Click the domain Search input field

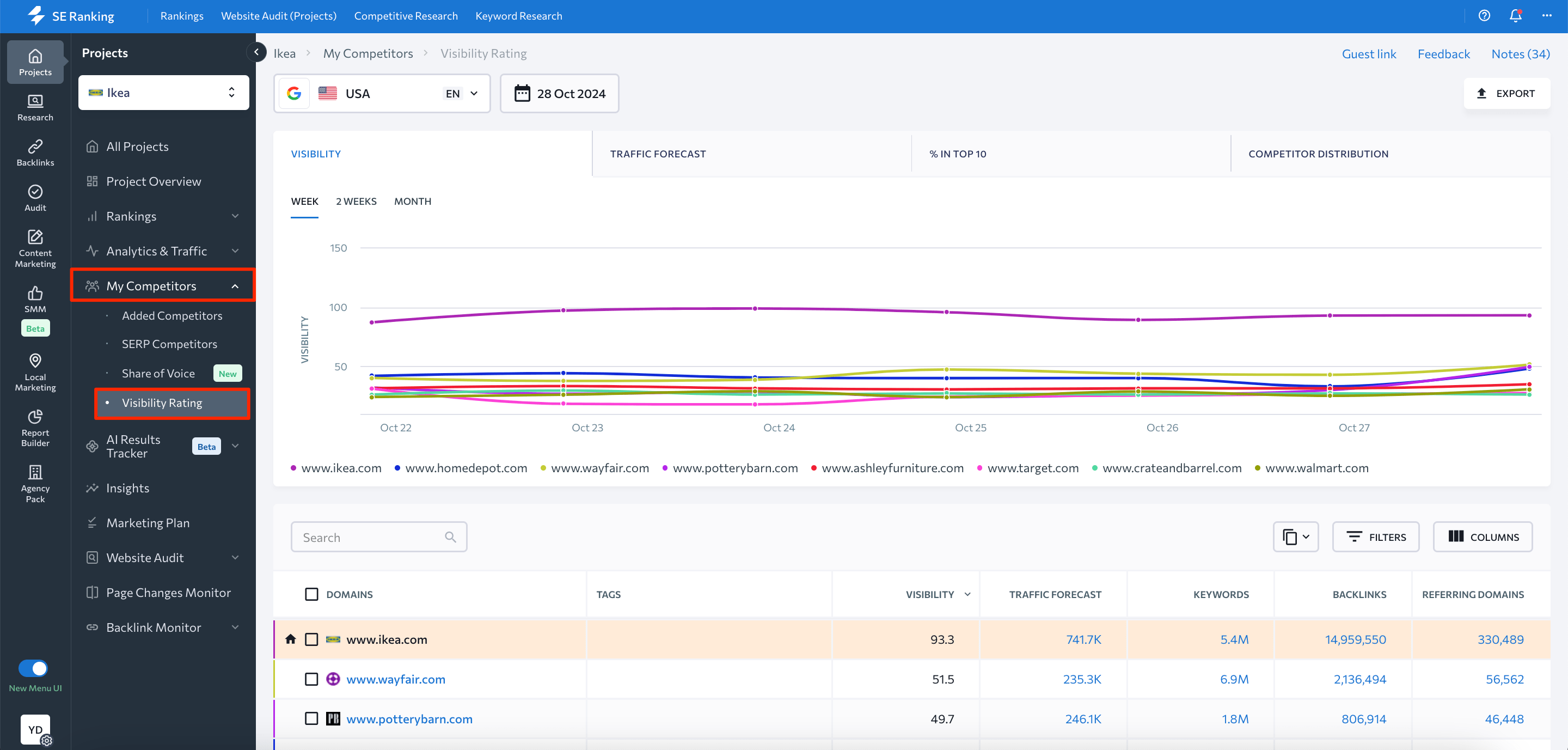pos(378,537)
